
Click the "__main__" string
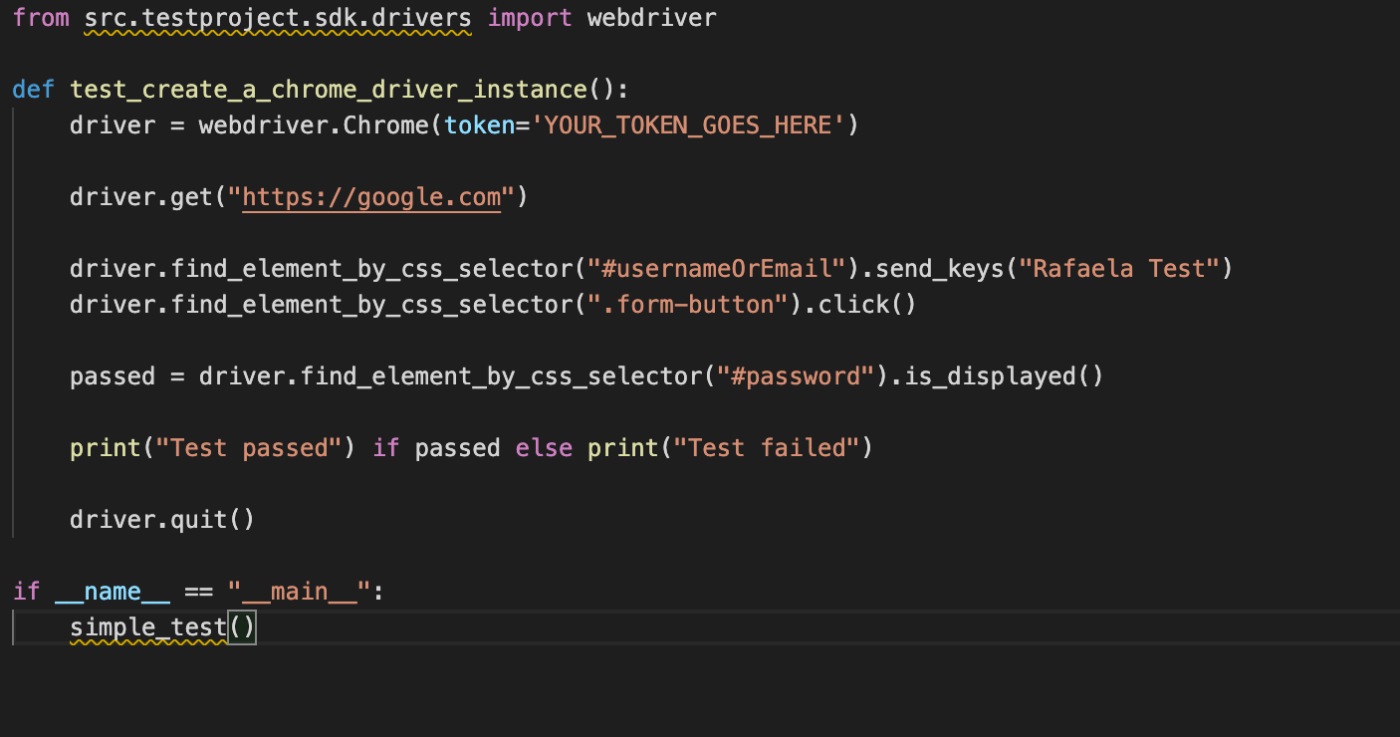point(299,592)
